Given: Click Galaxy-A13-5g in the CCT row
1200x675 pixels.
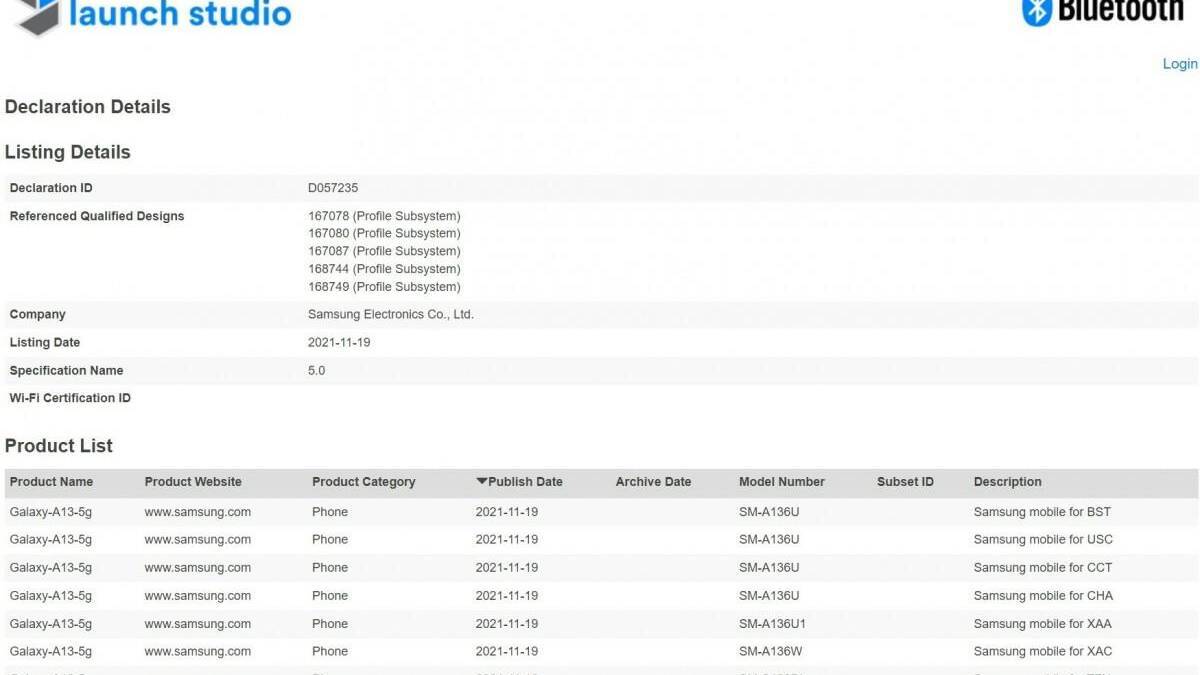Looking at the screenshot, I should (x=51, y=568).
